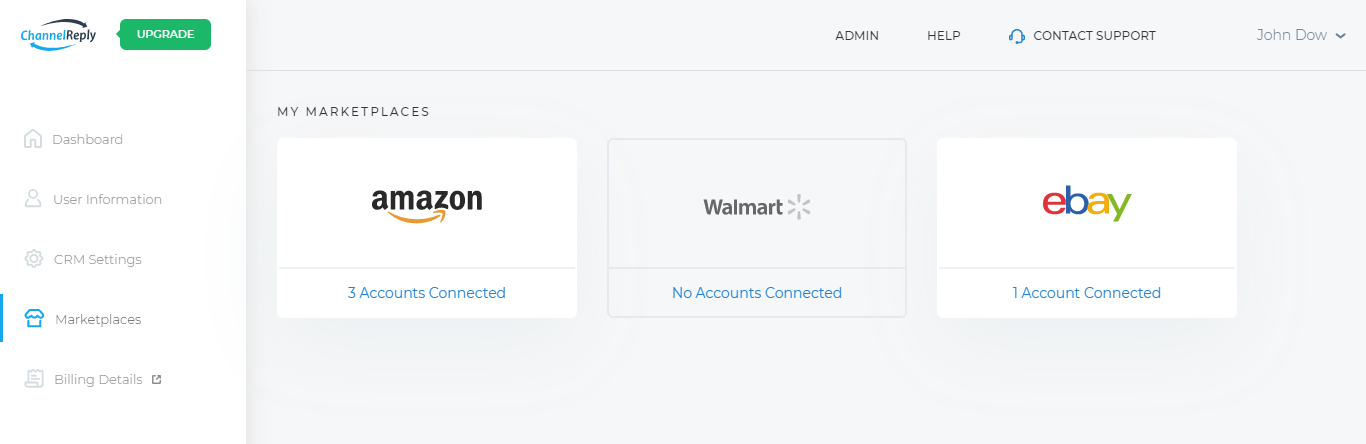Expand the John Dow account chevron
The width and height of the screenshot is (1366, 444).
point(1340,36)
